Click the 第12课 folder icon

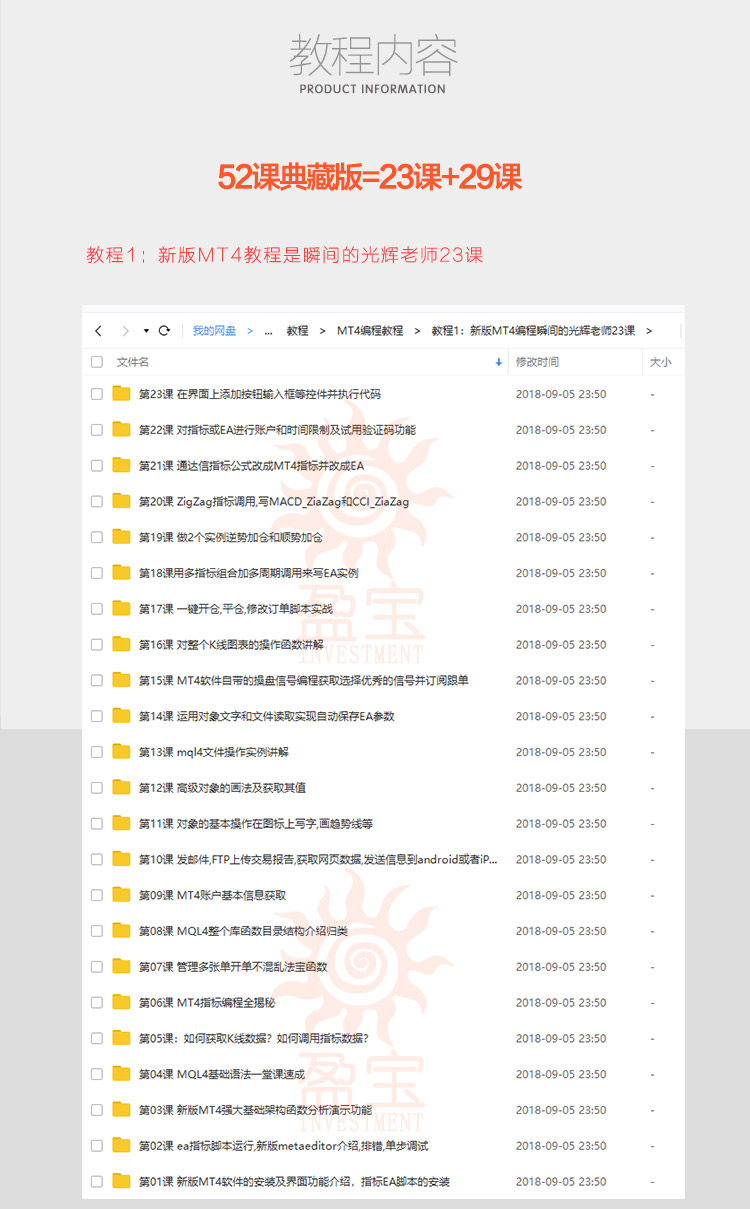pos(122,787)
